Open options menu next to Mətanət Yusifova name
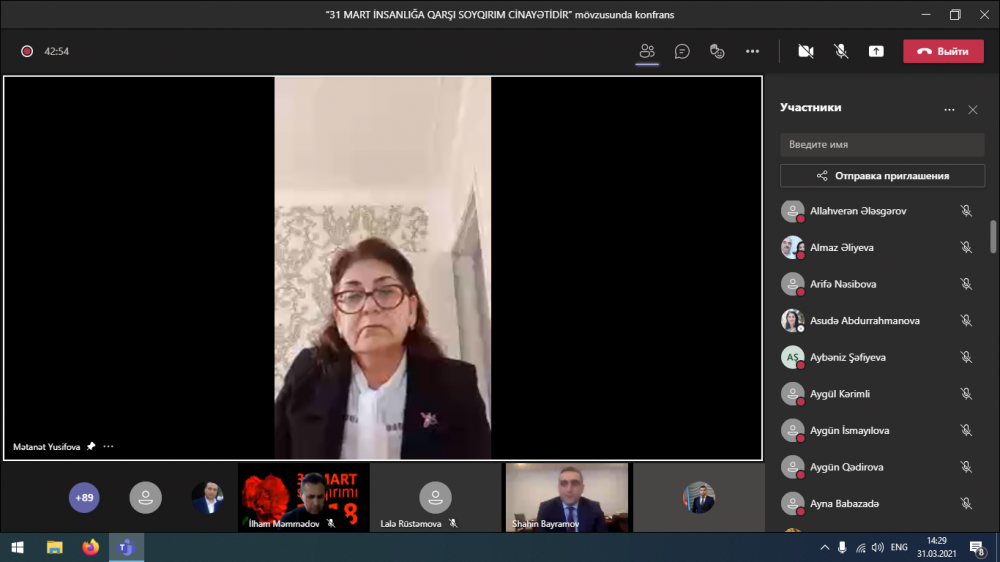Image resolution: width=1000 pixels, height=562 pixels. coord(108,447)
